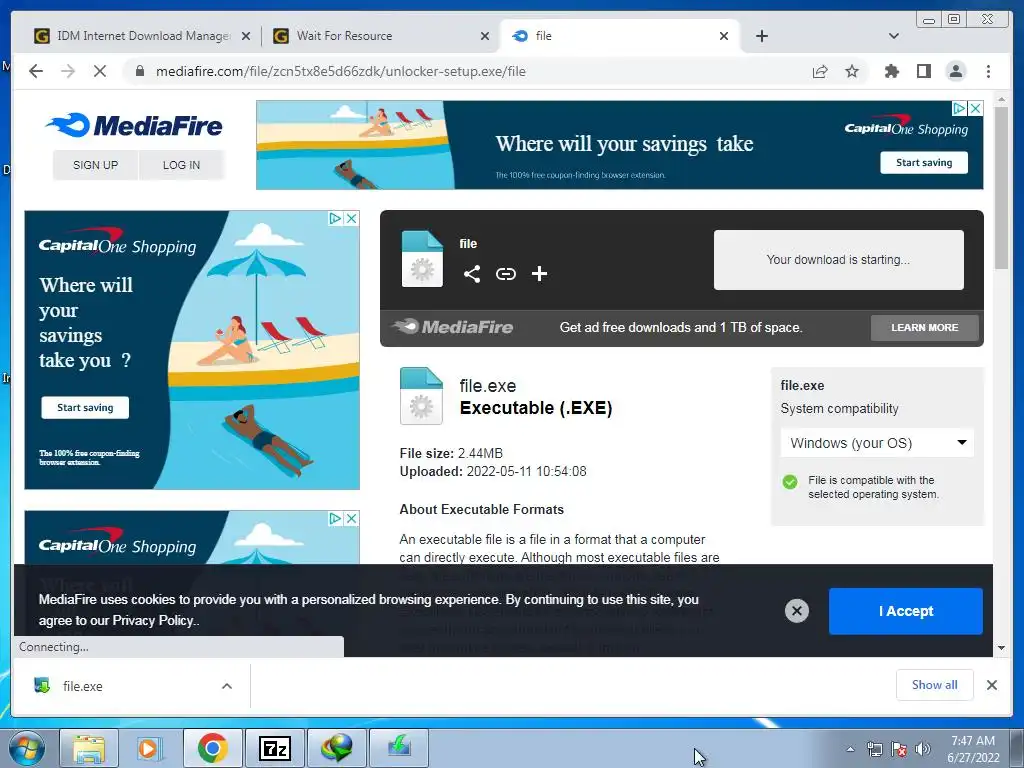Image resolution: width=1024 pixels, height=768 pixels.
Task: Dismiss the cookie banner with the X
Action: [x=797, y=611]
